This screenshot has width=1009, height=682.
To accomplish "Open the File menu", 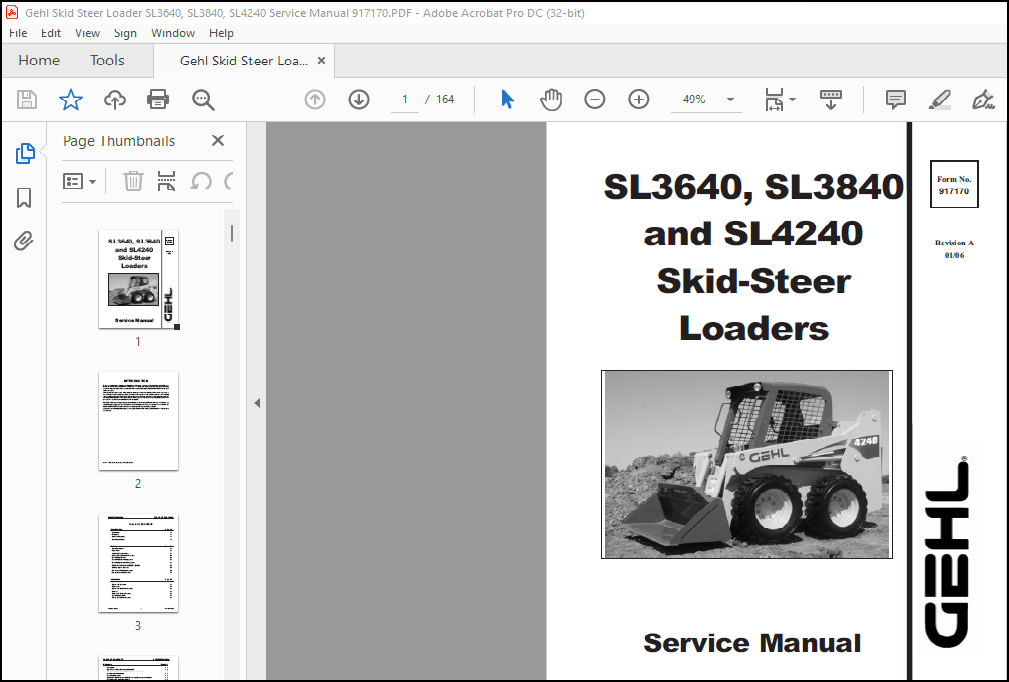I will [x=18, y=33].
